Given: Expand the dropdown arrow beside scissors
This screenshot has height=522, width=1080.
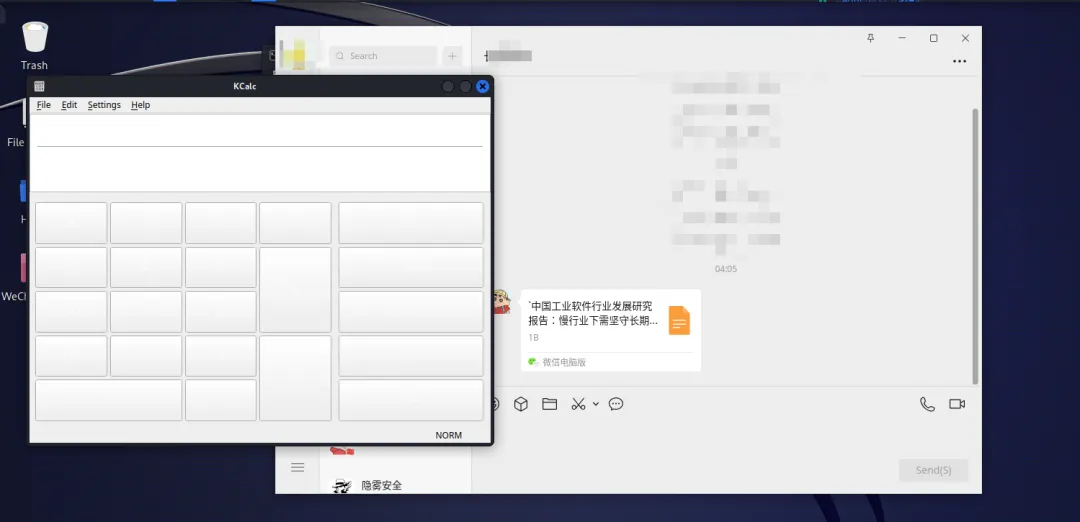Looking at the screenshot, I should coord(596,404).
